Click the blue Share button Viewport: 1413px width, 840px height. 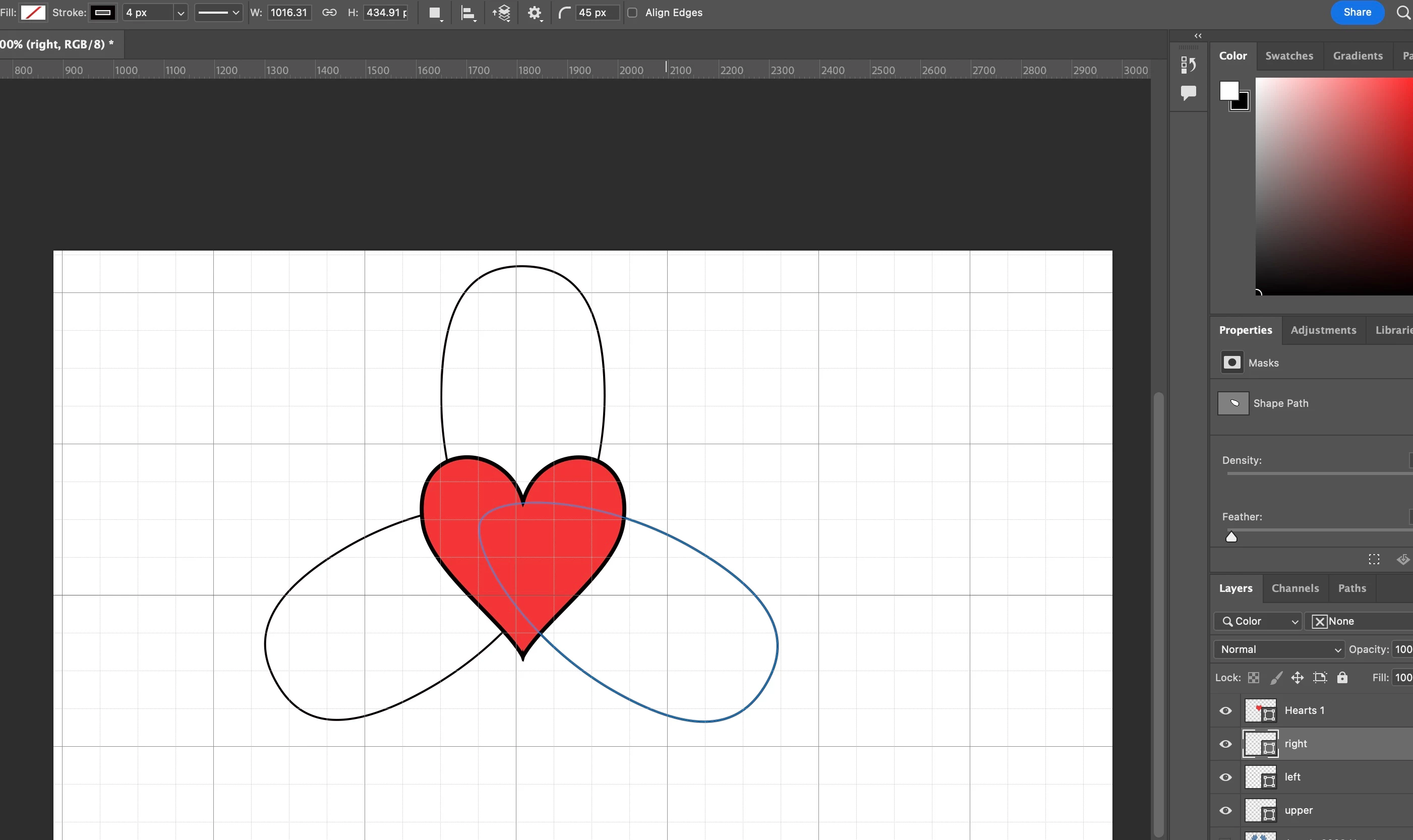[x=1357, y=13]
